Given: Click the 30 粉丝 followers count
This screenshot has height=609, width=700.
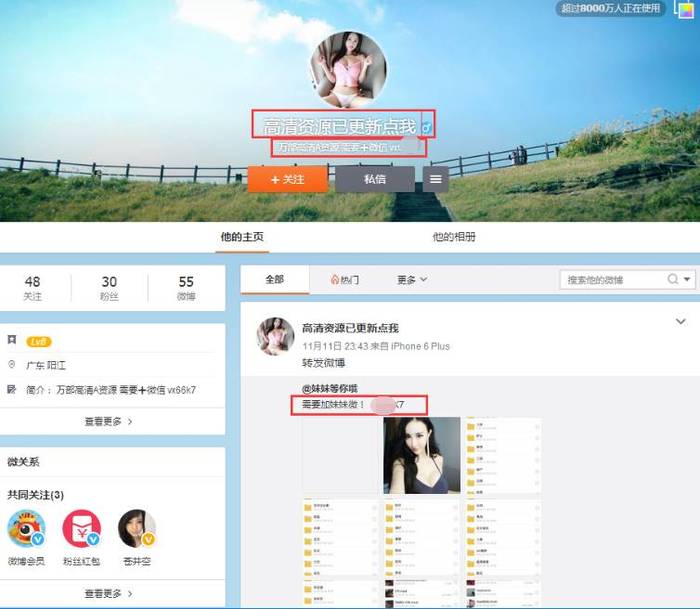Looking at the screenshot, I should pos(109,288).
